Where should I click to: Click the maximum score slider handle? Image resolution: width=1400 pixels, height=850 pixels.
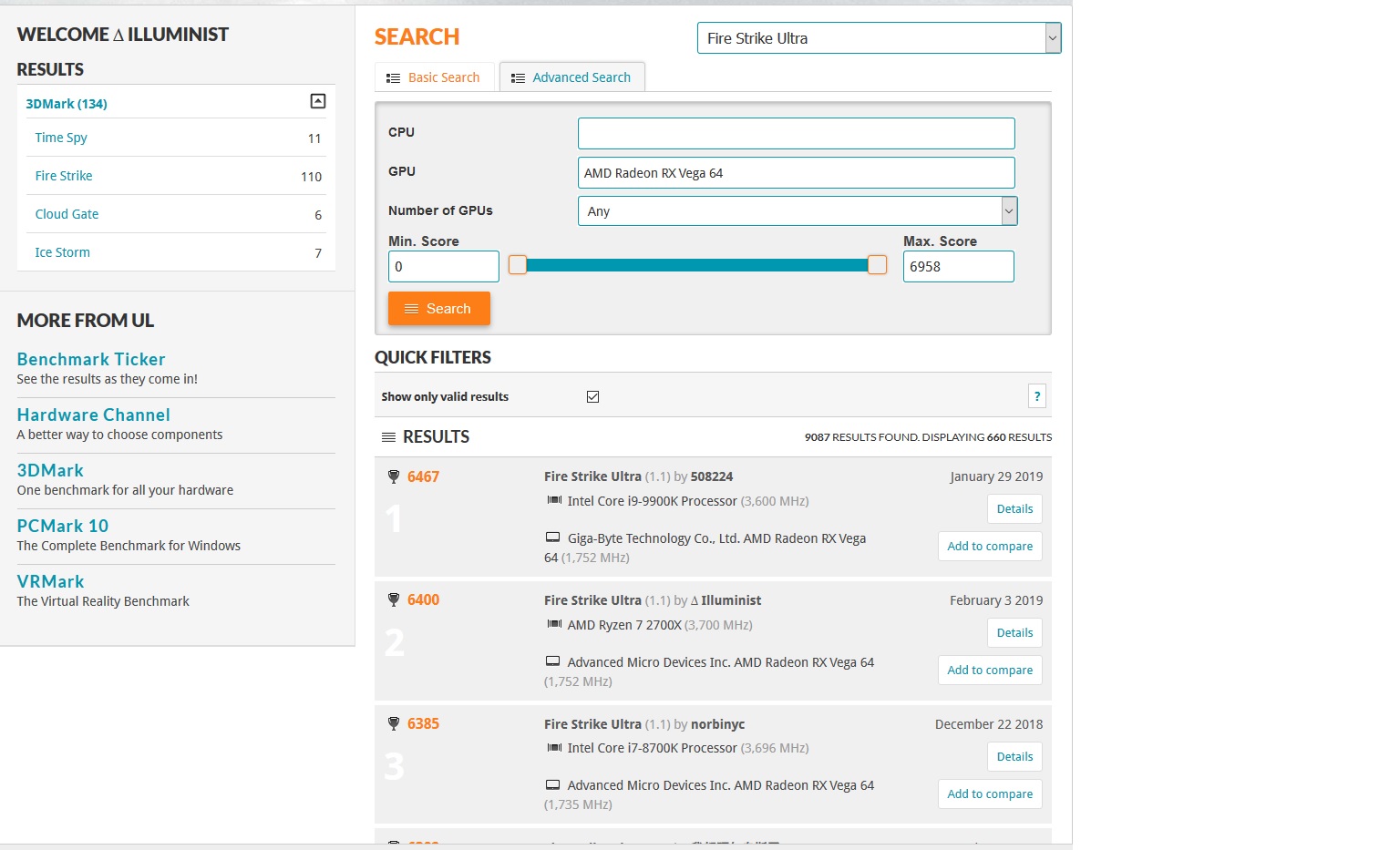tap(877, 265)
